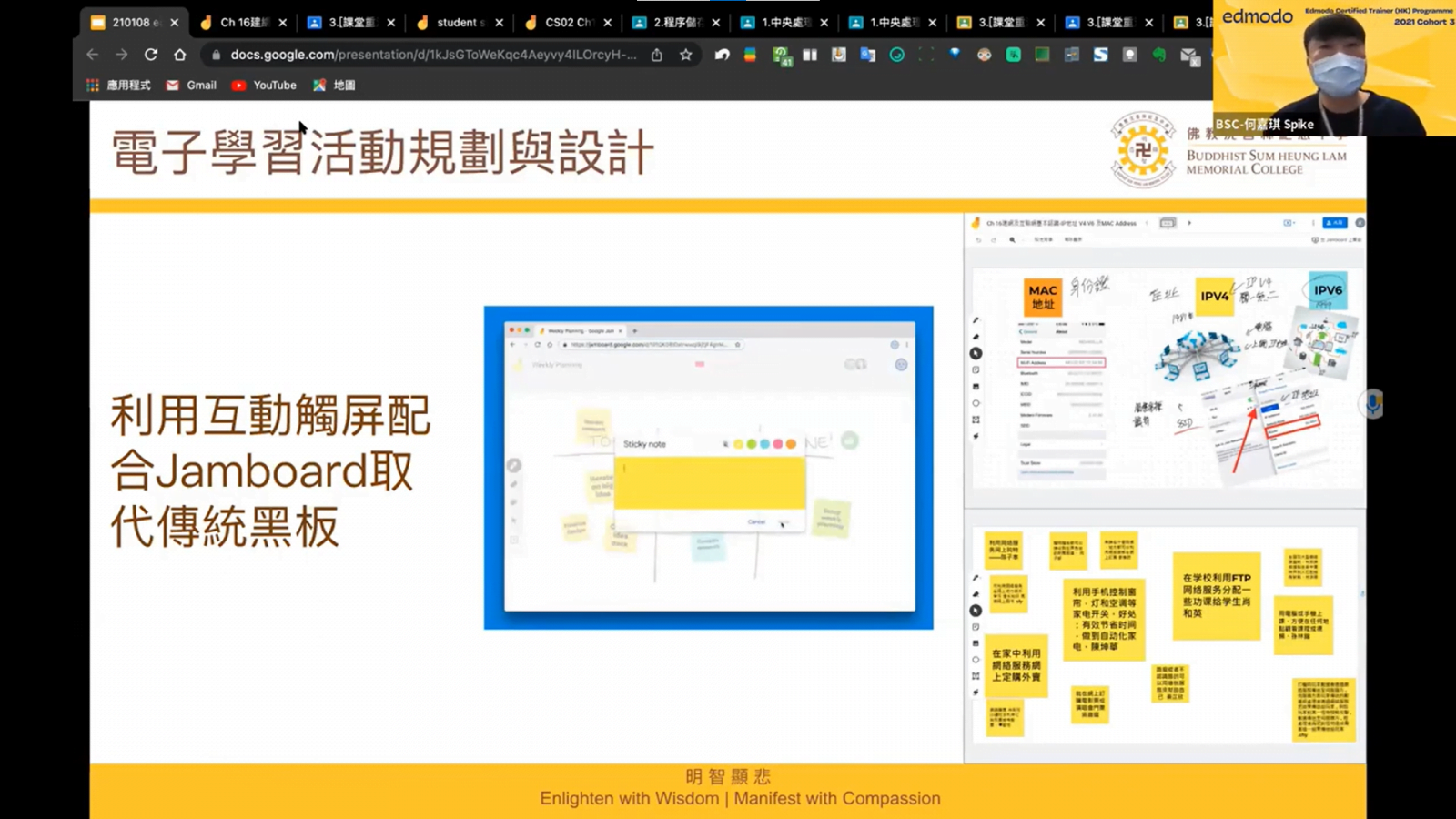Viewport: 1456px width, 819px height.
Task: Click the orange MAC 地址 sticky note
Action: pos(1043,297)
